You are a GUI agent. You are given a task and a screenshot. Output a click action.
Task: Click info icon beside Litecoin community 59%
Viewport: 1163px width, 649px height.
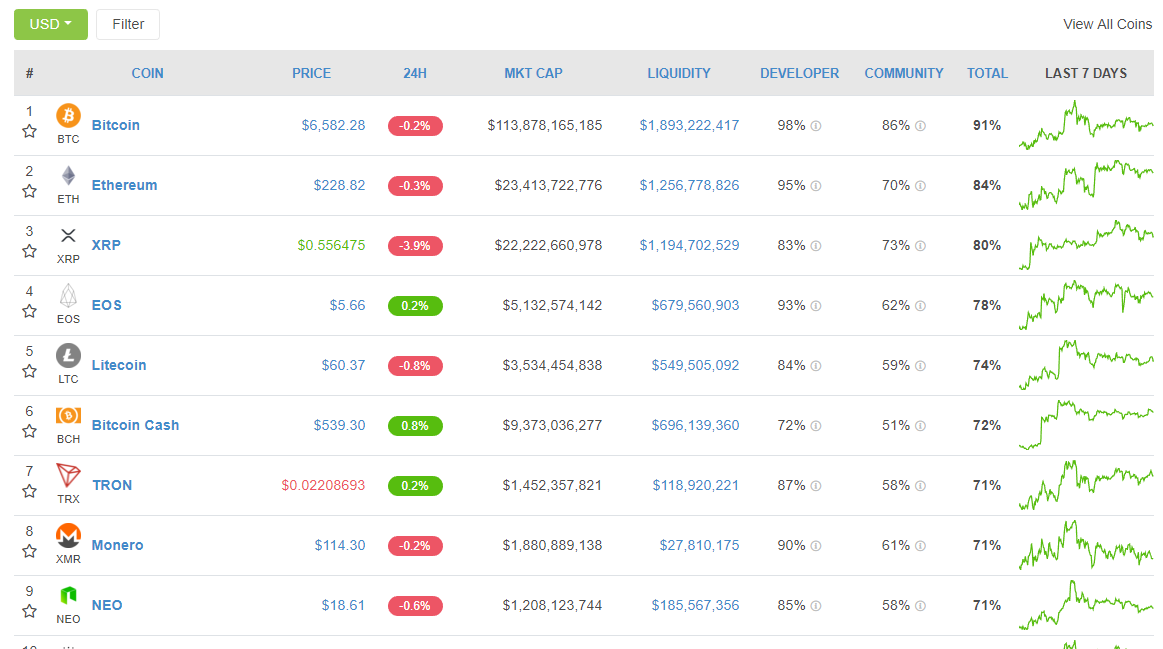pyautogui.click(x=920, y=366)
